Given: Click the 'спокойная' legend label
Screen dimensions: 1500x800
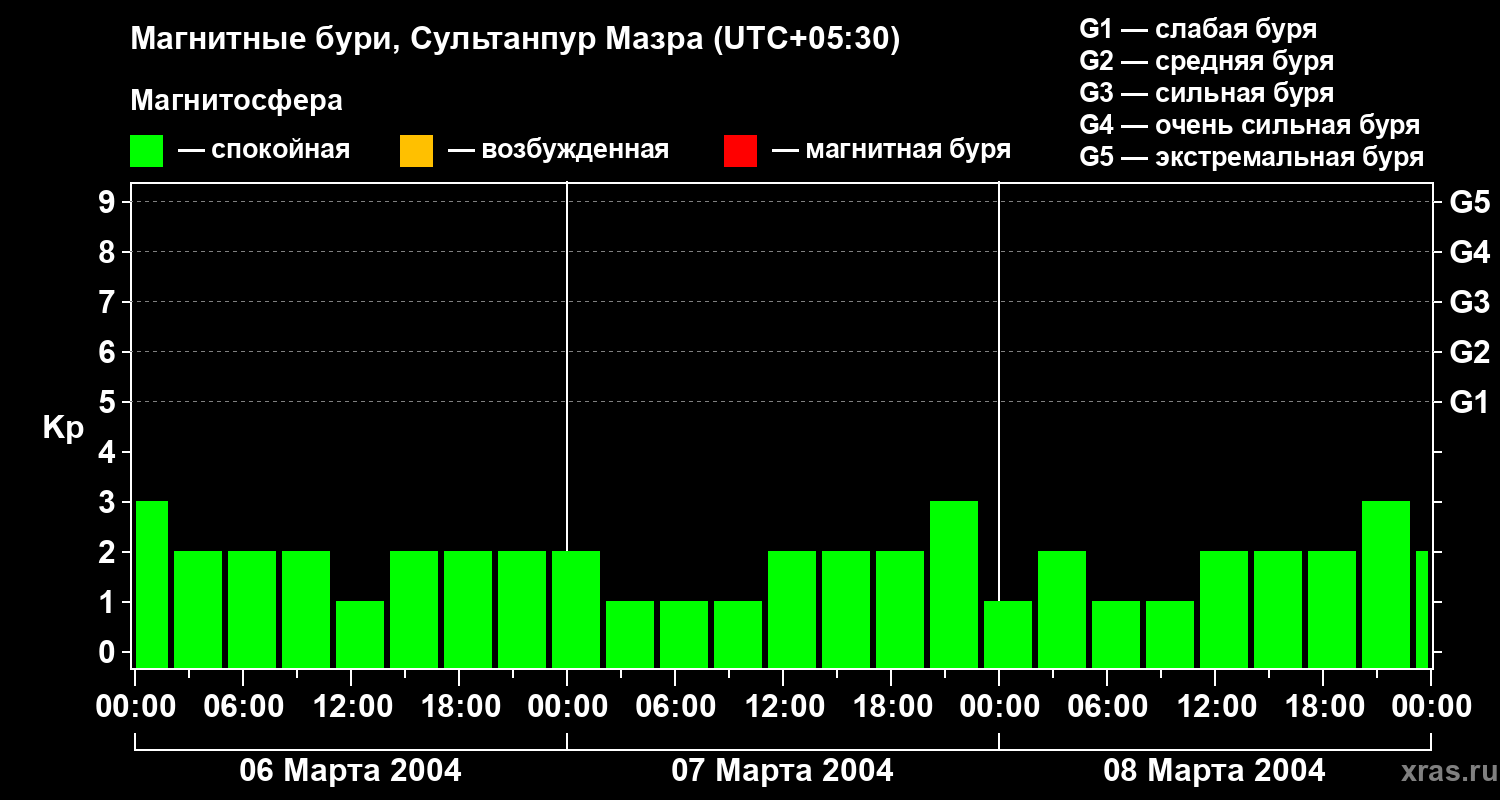Looking at the screenshot, I should click(x=280, y=151).
